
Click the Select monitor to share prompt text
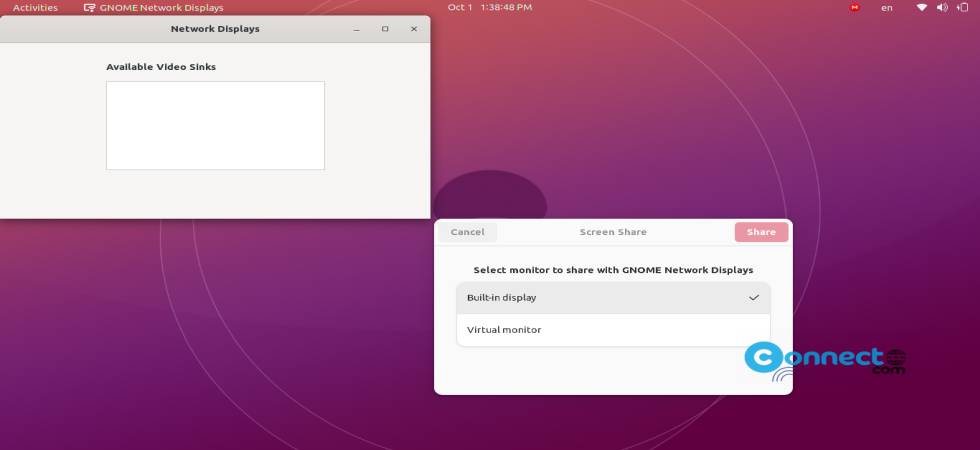[x=613, y=270]
